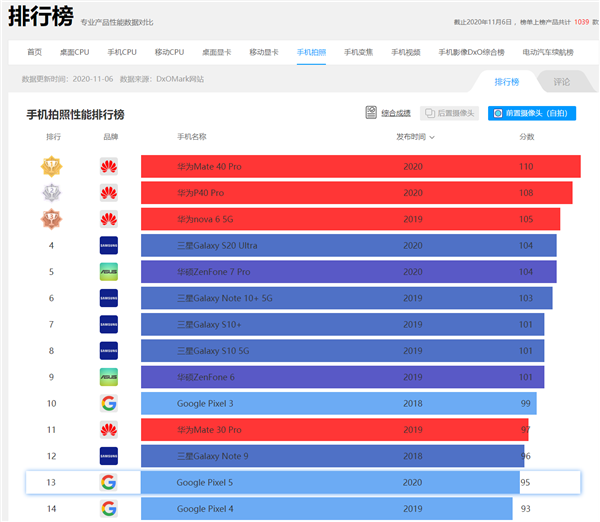The height and width of the screenshot is (522, 600).
Task: Click ASUS logo beside 华硕ZenFone 7 Pro
Action: click(109, 272)
